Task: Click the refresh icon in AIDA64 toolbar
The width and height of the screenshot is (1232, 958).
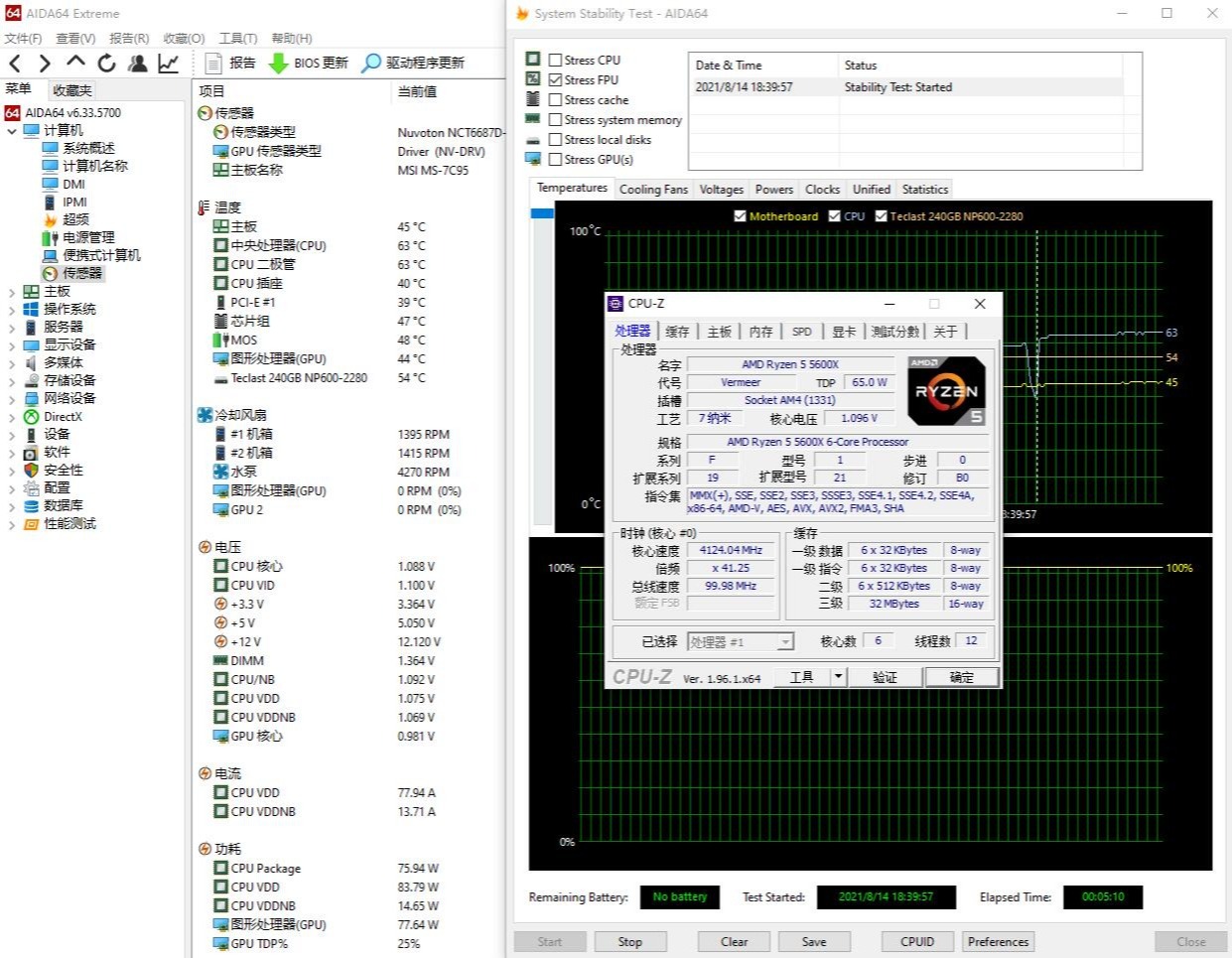Action: click(x=106, y=64)
